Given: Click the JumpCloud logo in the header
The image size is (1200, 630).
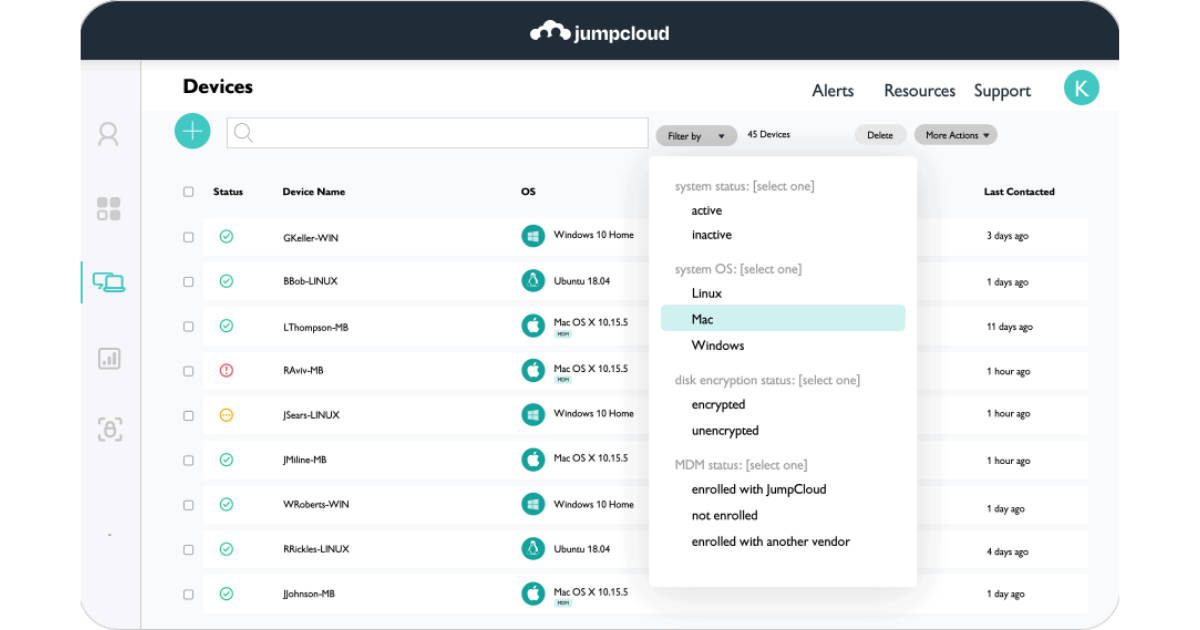Looking at the screenshot, I should tap(600, 31).
